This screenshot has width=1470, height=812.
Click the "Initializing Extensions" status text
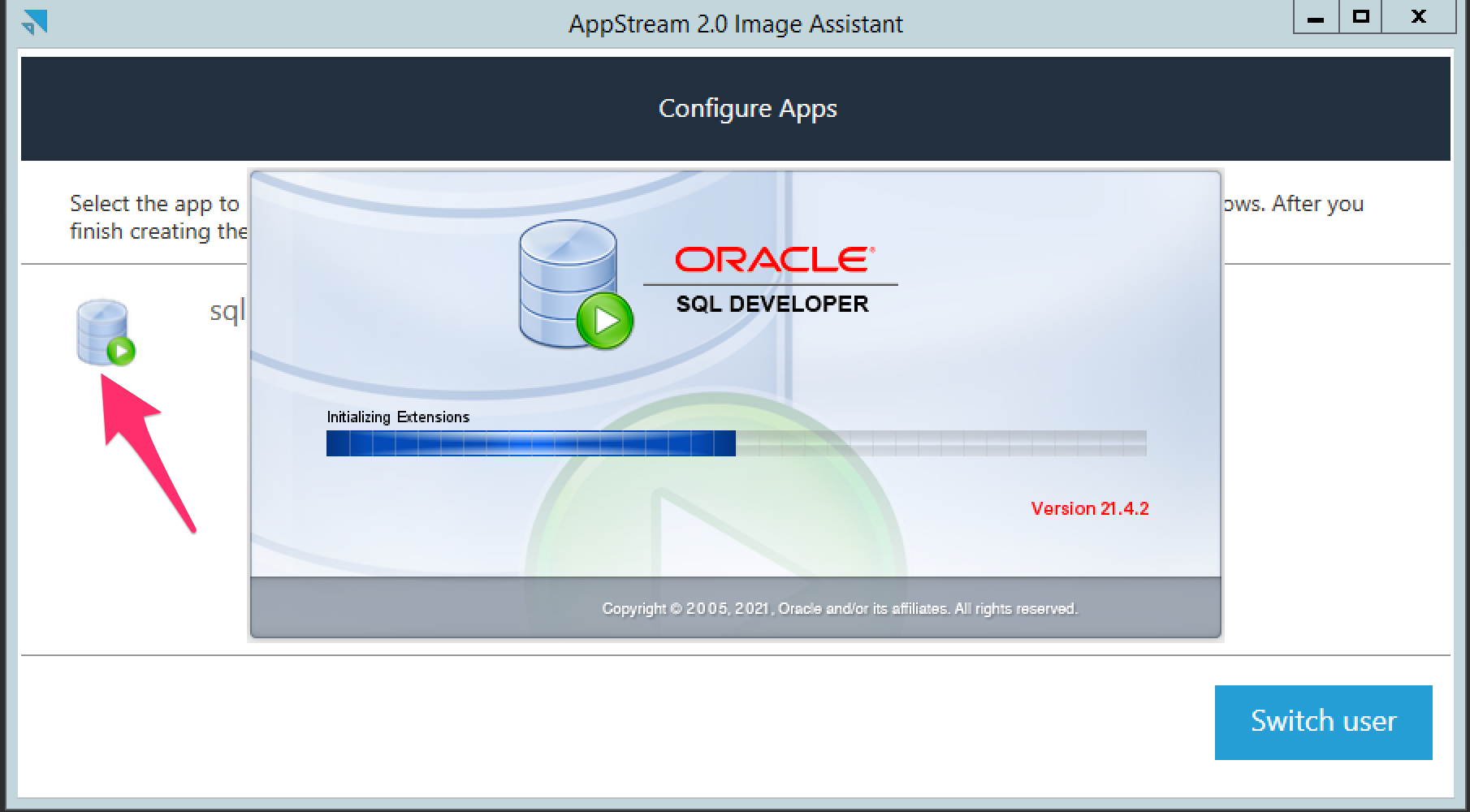pyautogui.click(x=398, y=417)
